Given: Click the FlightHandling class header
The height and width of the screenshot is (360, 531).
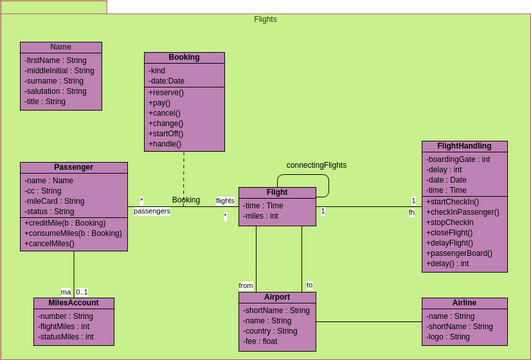Looking at the screenshot, I should [464, 146].
